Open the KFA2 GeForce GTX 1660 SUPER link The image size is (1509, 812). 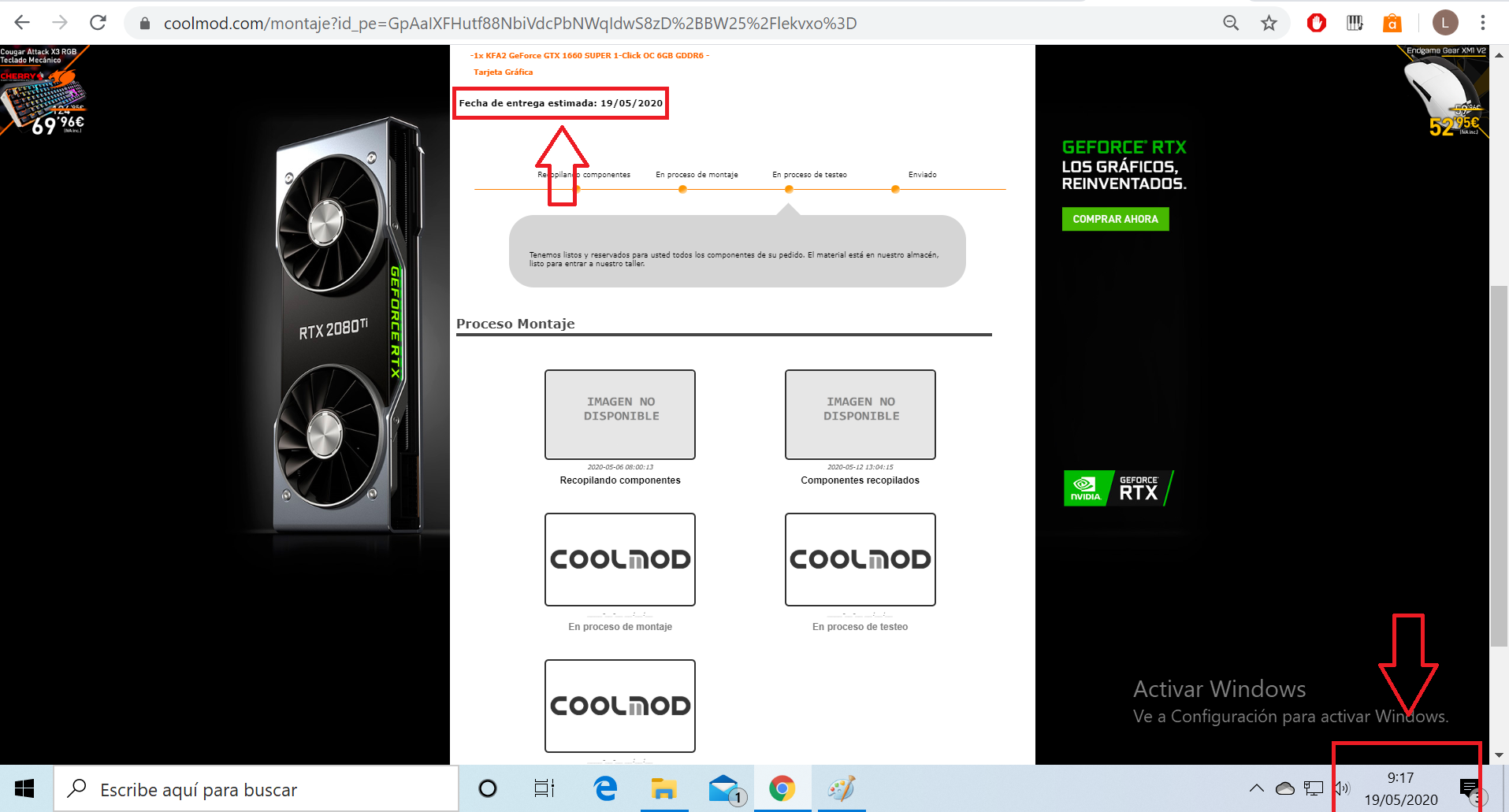pos(589,56)
